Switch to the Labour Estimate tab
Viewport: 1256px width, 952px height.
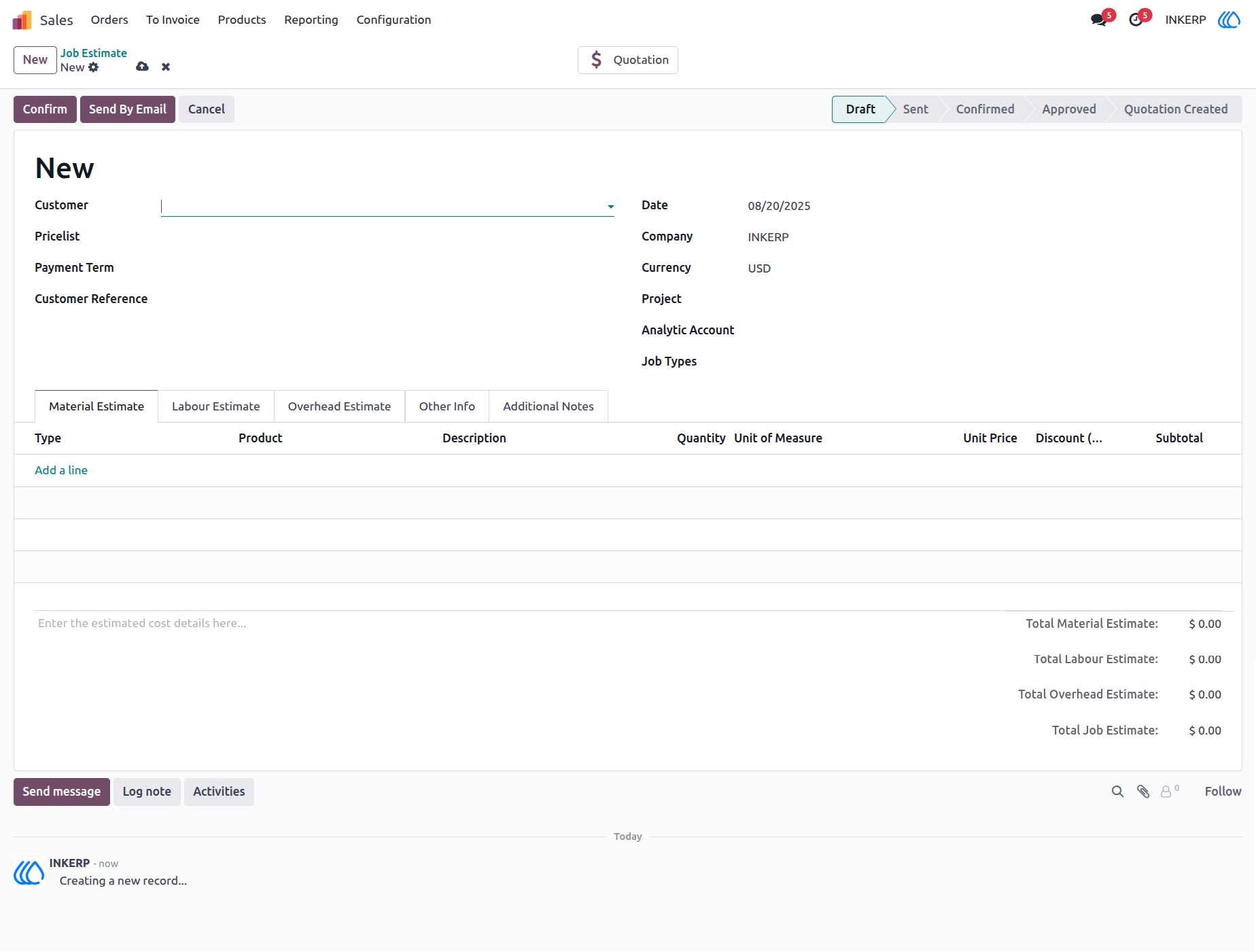click(215, 406)
